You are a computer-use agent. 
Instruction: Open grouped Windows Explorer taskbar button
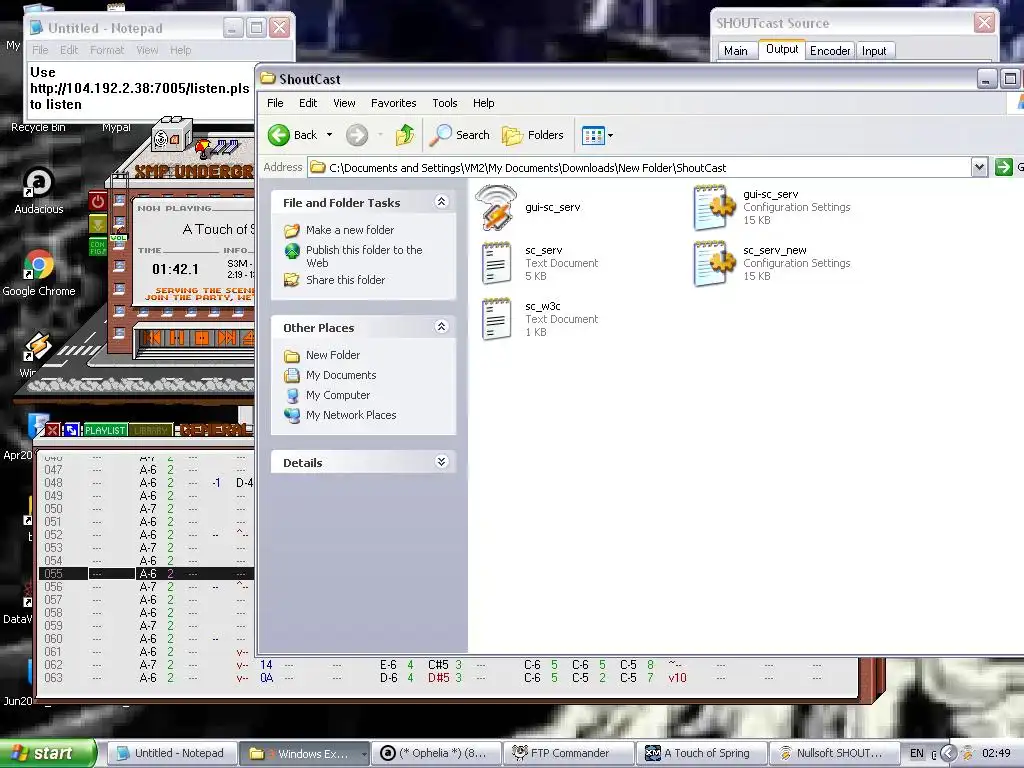click(304, 753)
